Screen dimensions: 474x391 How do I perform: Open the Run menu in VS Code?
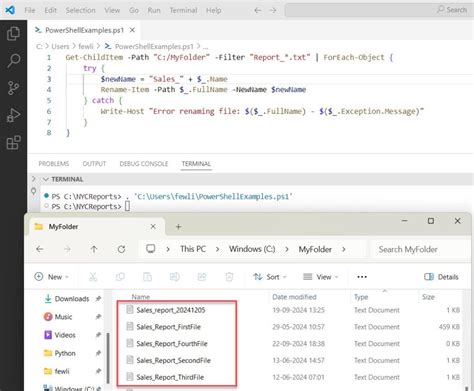154,10
